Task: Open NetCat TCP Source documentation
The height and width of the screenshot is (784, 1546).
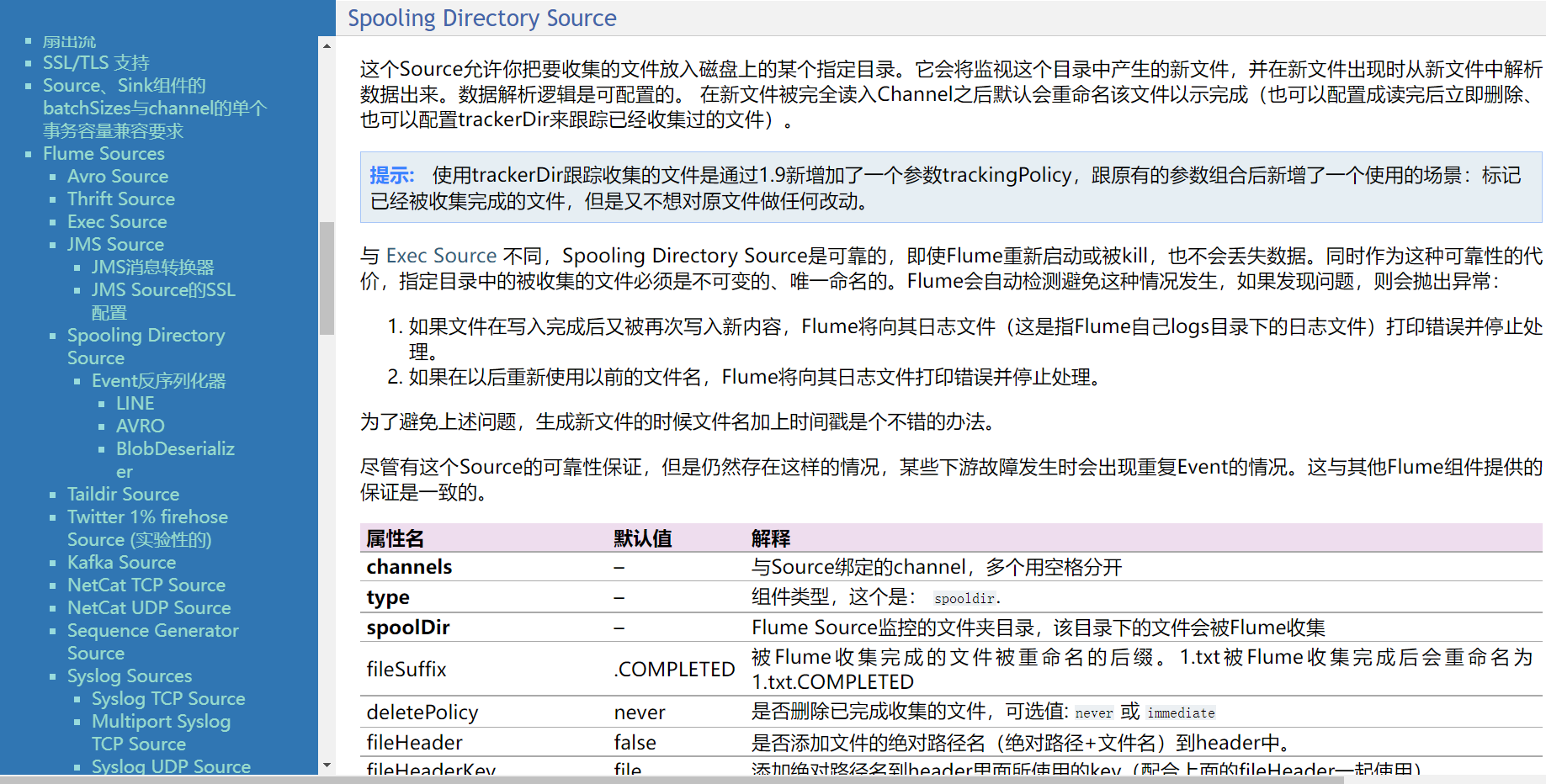Action: click(x=146, y=585)
